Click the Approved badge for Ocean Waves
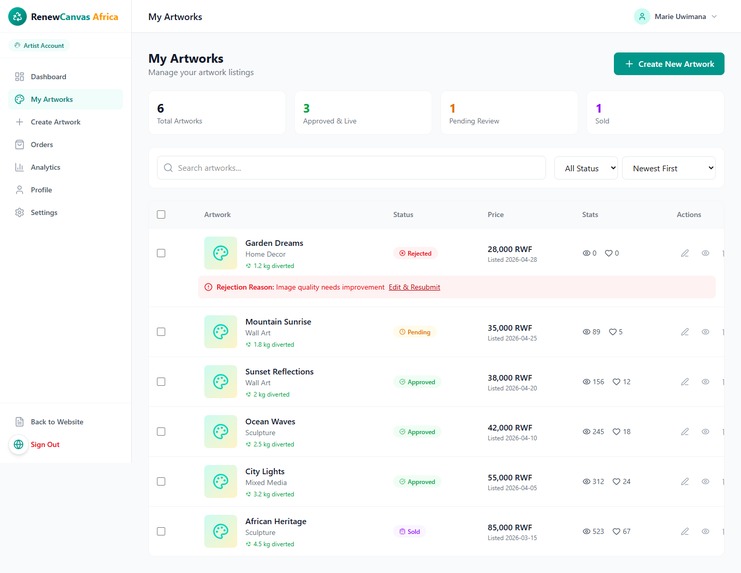The image size is (741, 573). 417,432
